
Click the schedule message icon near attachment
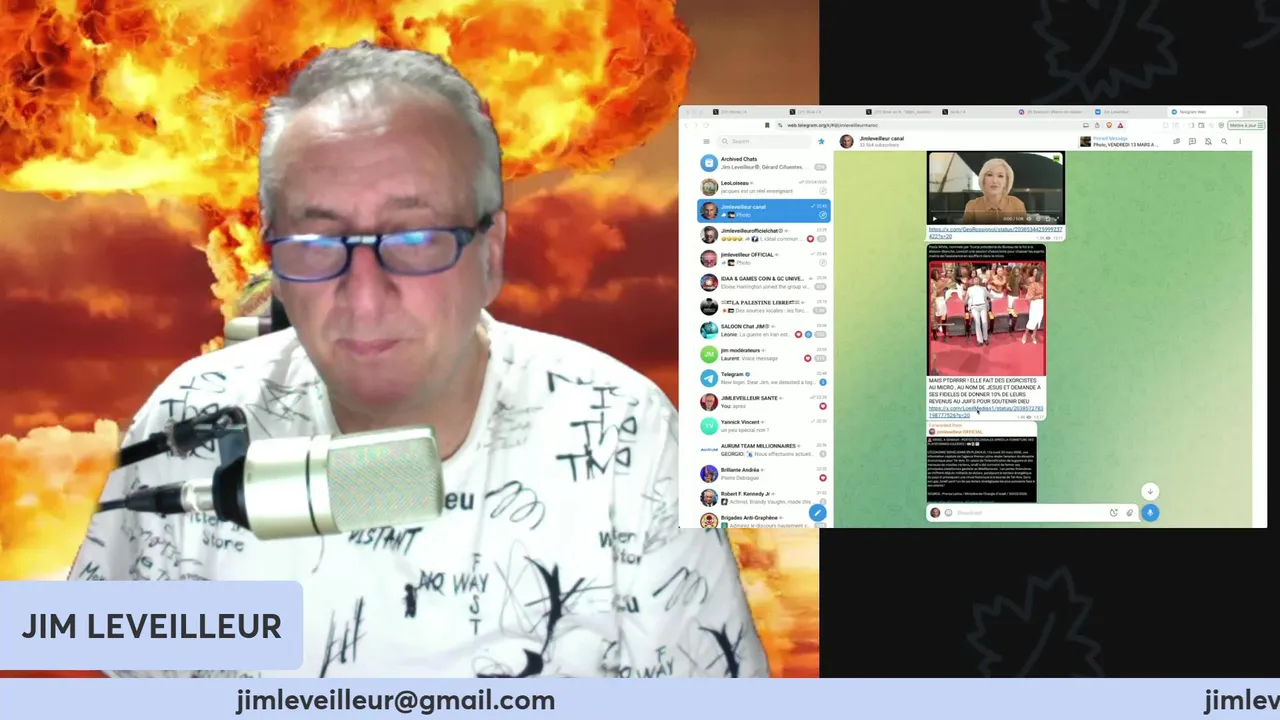[1114, 513]
